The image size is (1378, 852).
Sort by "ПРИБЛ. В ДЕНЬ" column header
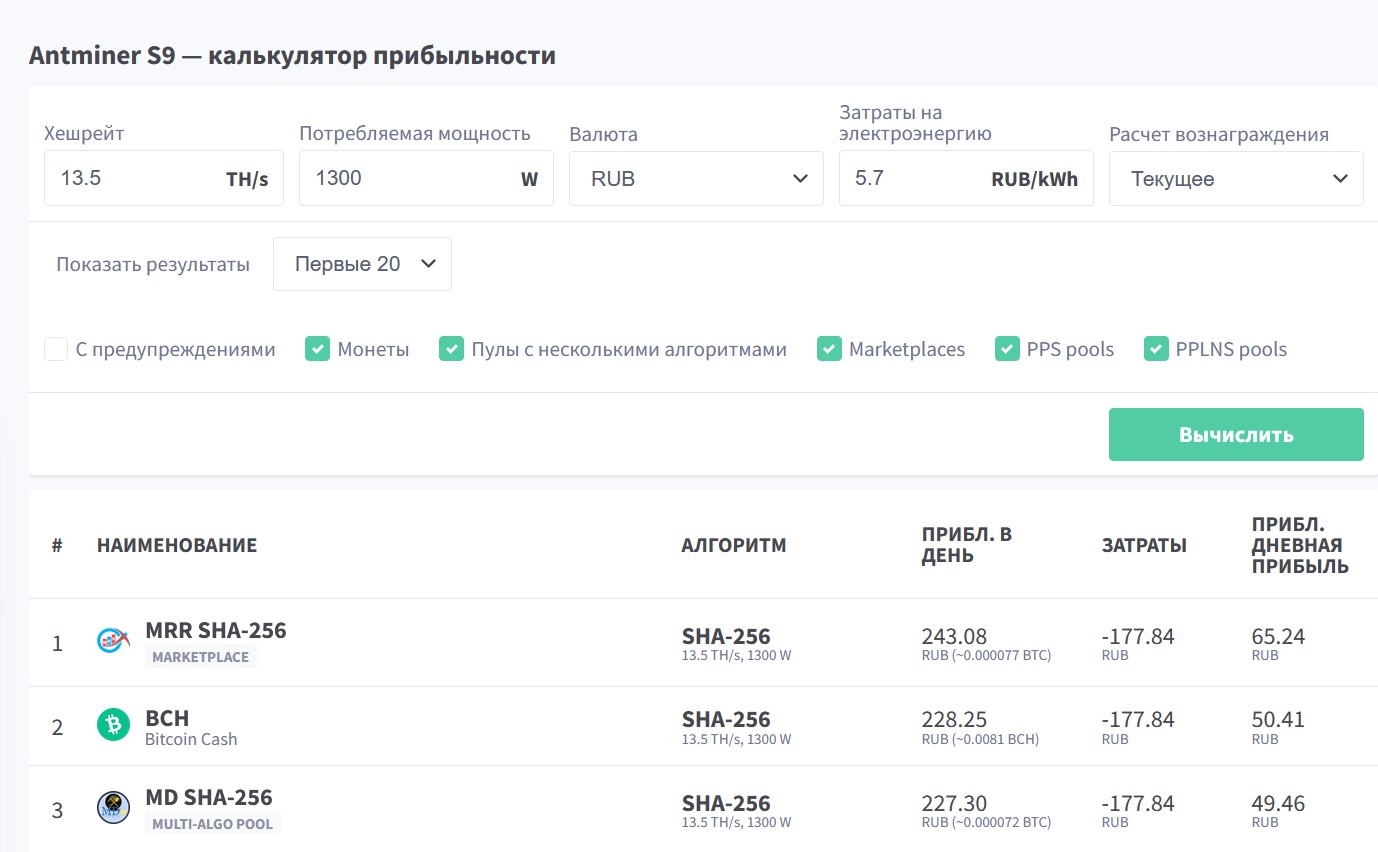(x=966, y=545)
